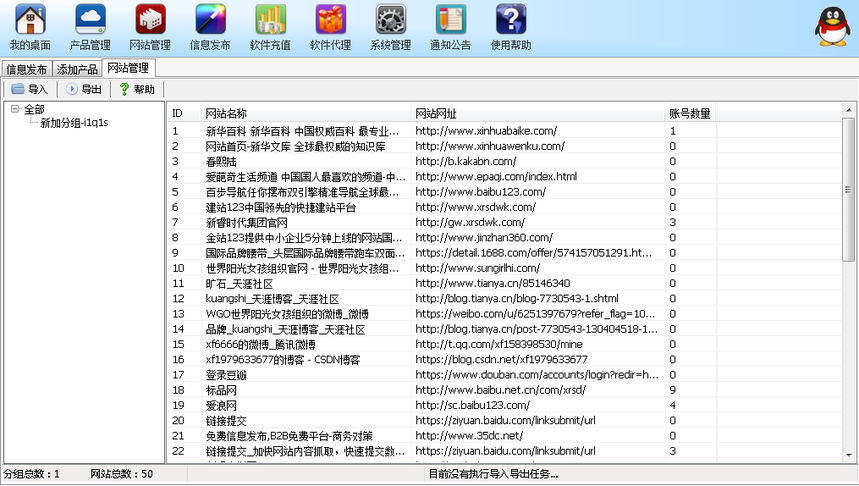Click 导出 export button
Viewport: 859px width, 486px height.
click(84, 89)
